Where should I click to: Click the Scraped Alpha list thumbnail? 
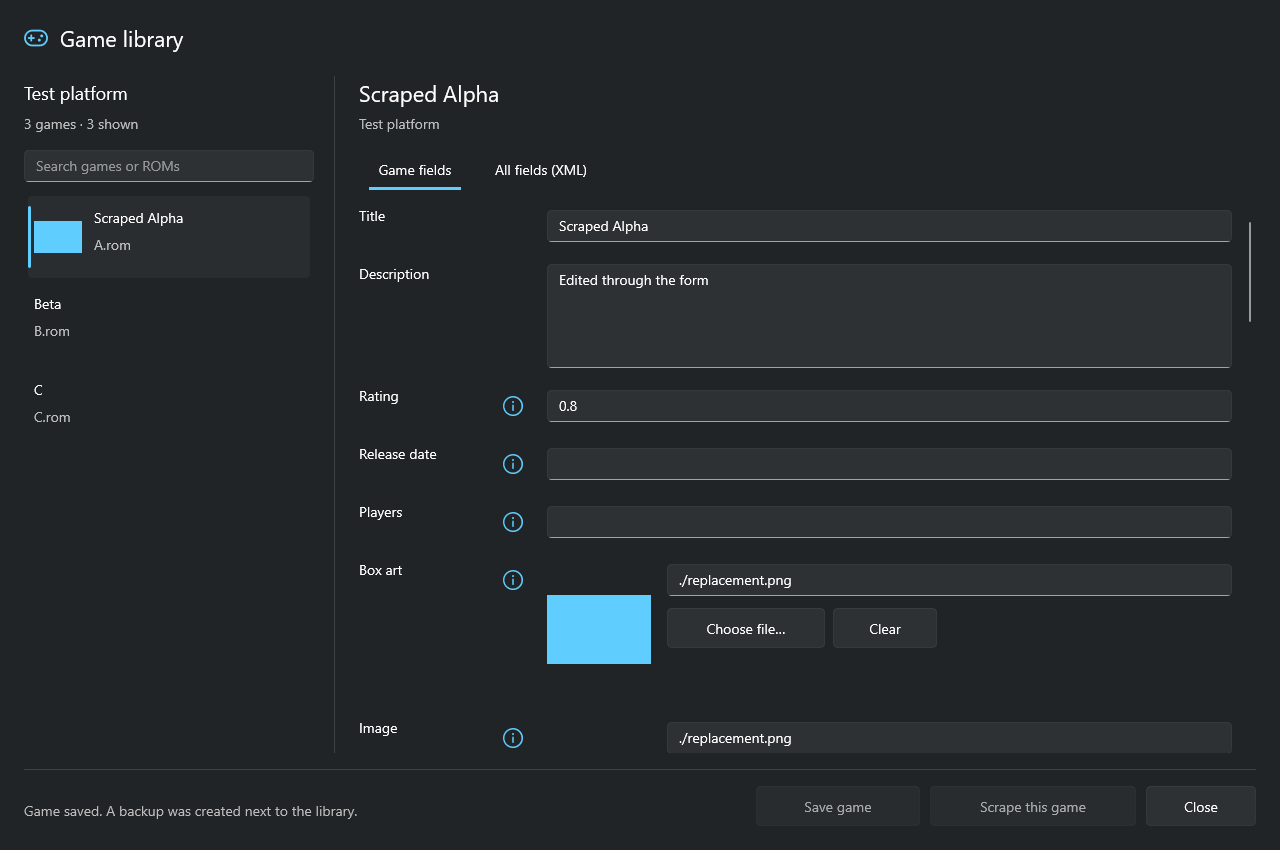pos(58,237)
